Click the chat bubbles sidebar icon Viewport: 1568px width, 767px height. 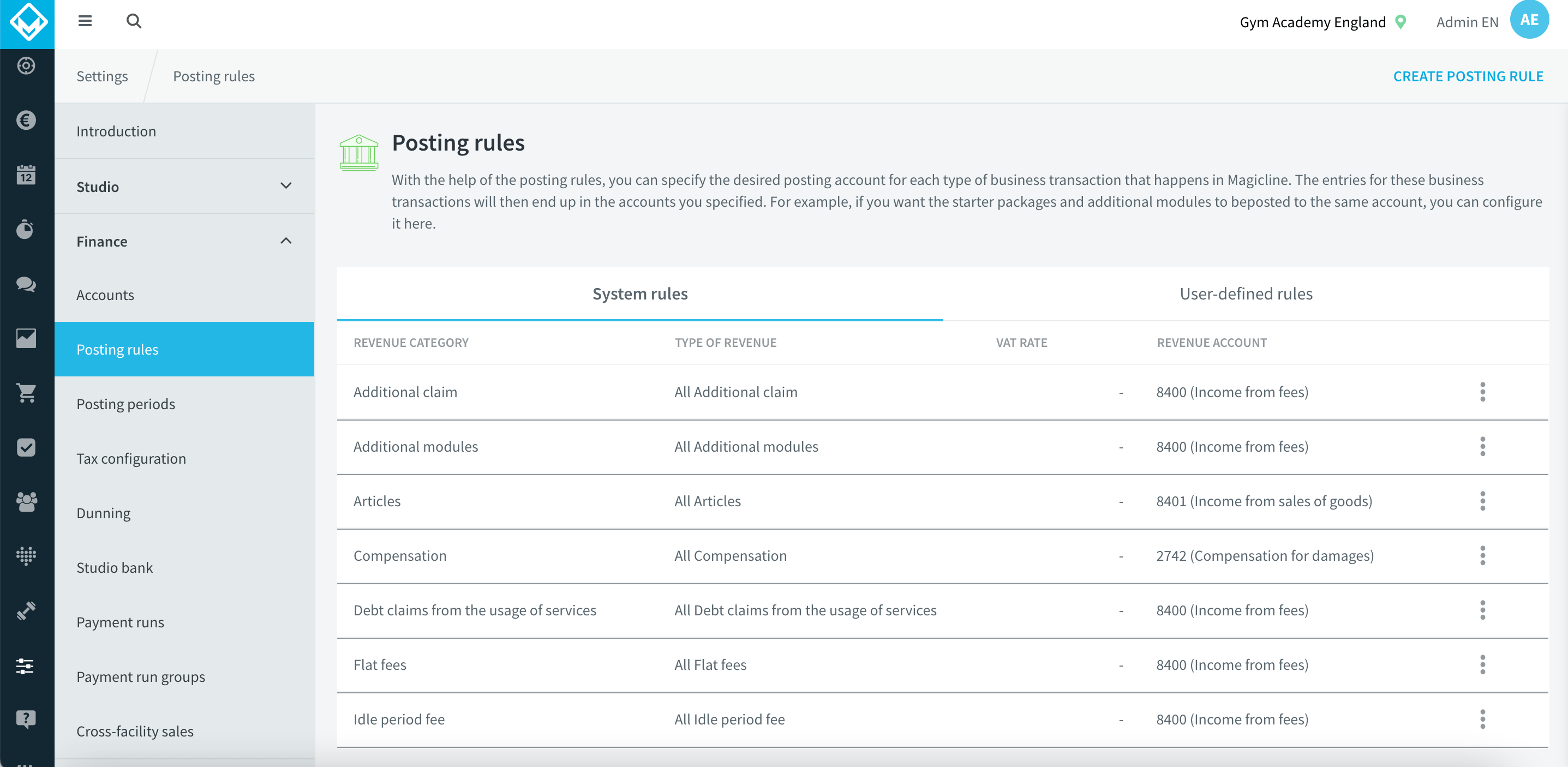[x=26, y=284]
